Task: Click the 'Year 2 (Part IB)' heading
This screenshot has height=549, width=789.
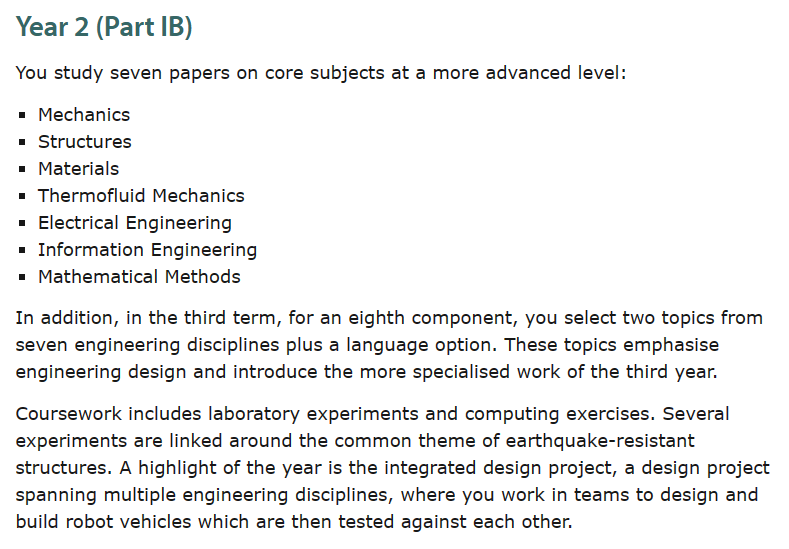Action: tap(104, 27)
